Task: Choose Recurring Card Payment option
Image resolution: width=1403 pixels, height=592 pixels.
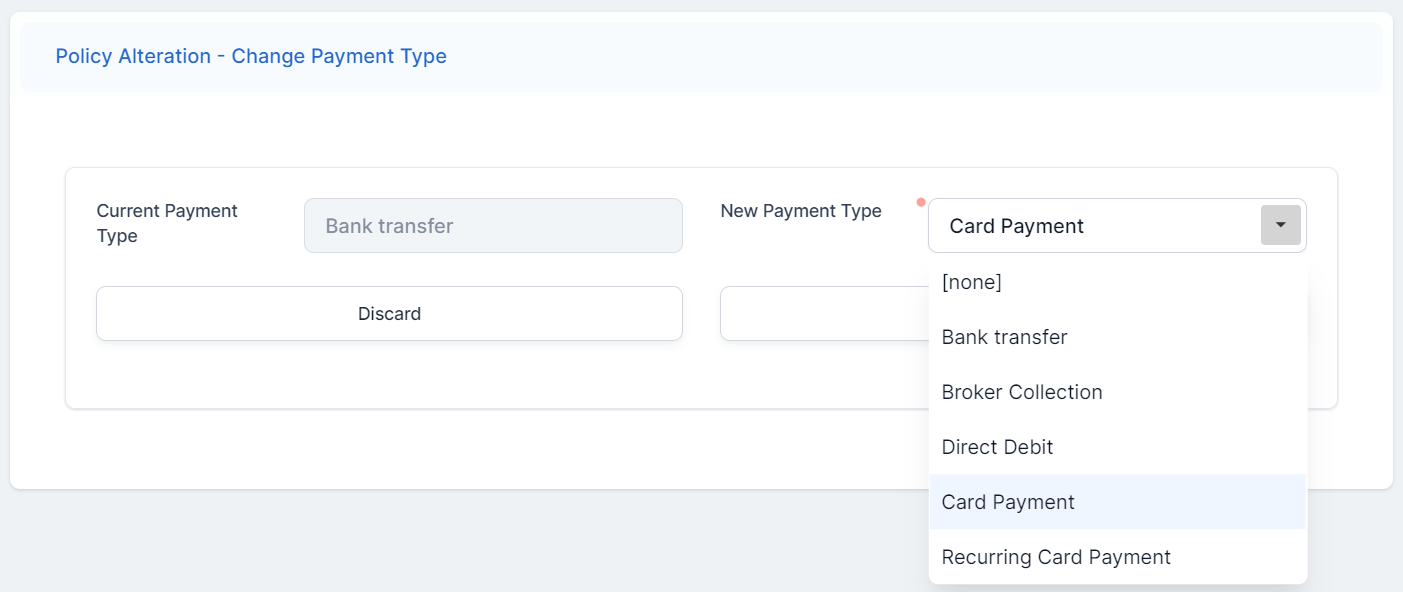Action: click(x=1055, y=557)
